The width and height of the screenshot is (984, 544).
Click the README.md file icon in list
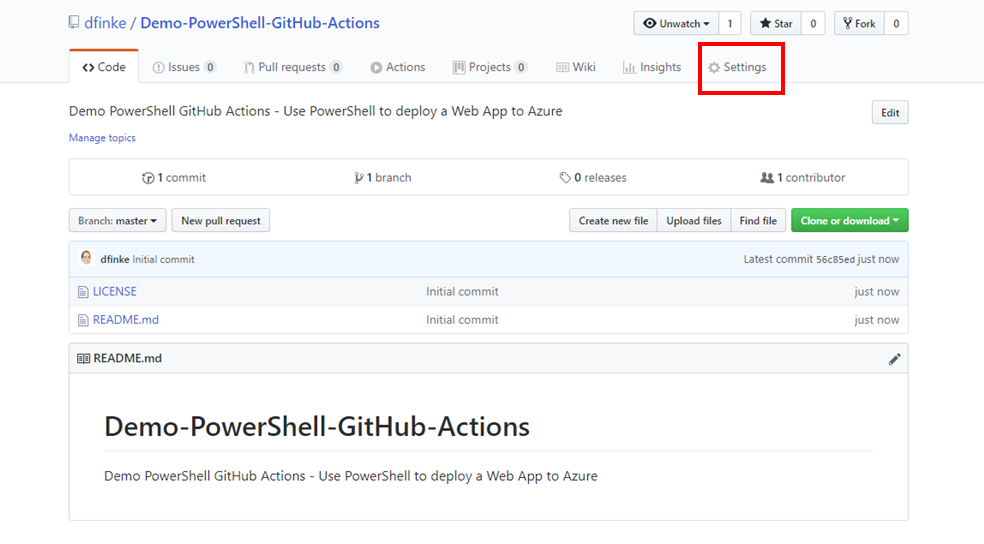pyautogui.click(x=83, y=320)
